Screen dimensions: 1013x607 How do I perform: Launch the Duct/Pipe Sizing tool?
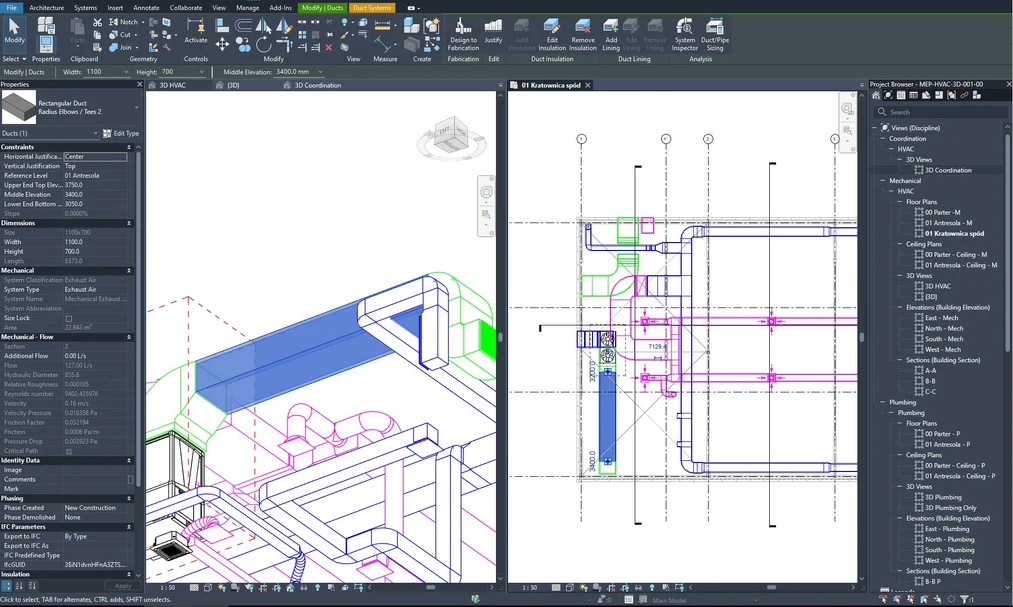(x=716, y=40)
